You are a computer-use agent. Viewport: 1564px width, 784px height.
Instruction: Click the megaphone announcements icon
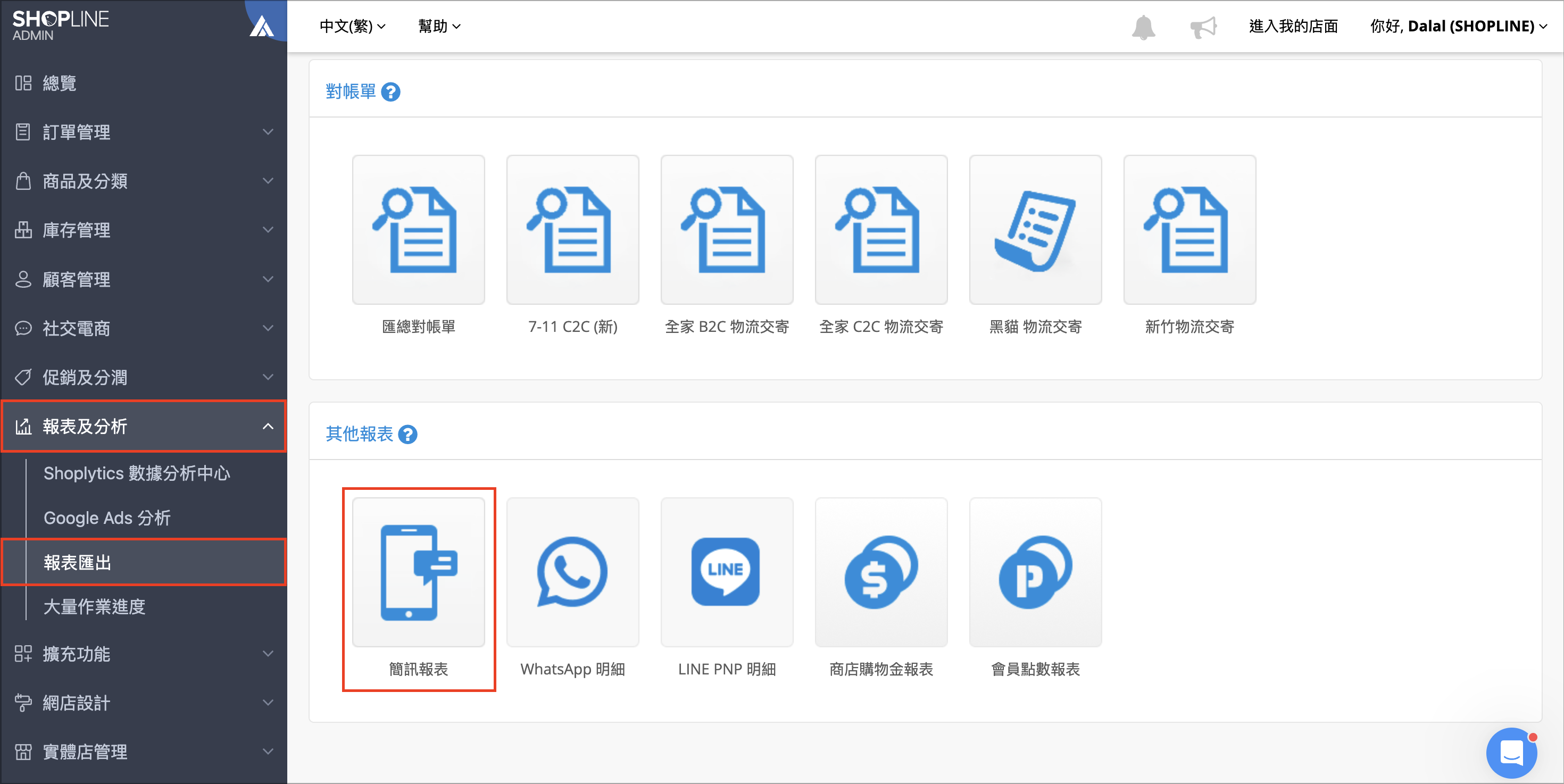(1203, 27)
